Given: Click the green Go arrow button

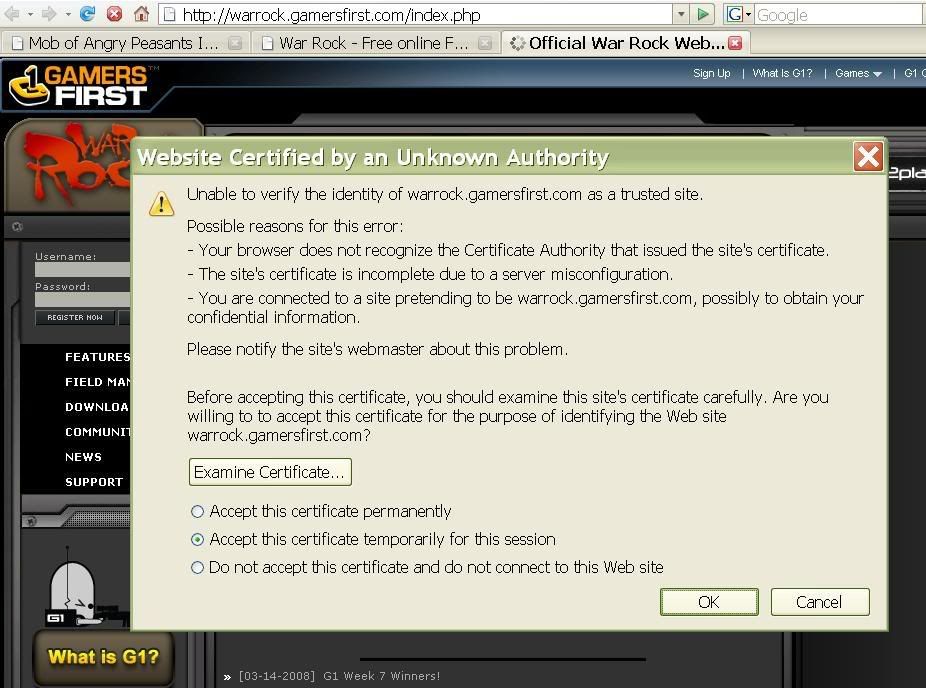Looking at the screenshot, I should (704, 14).
